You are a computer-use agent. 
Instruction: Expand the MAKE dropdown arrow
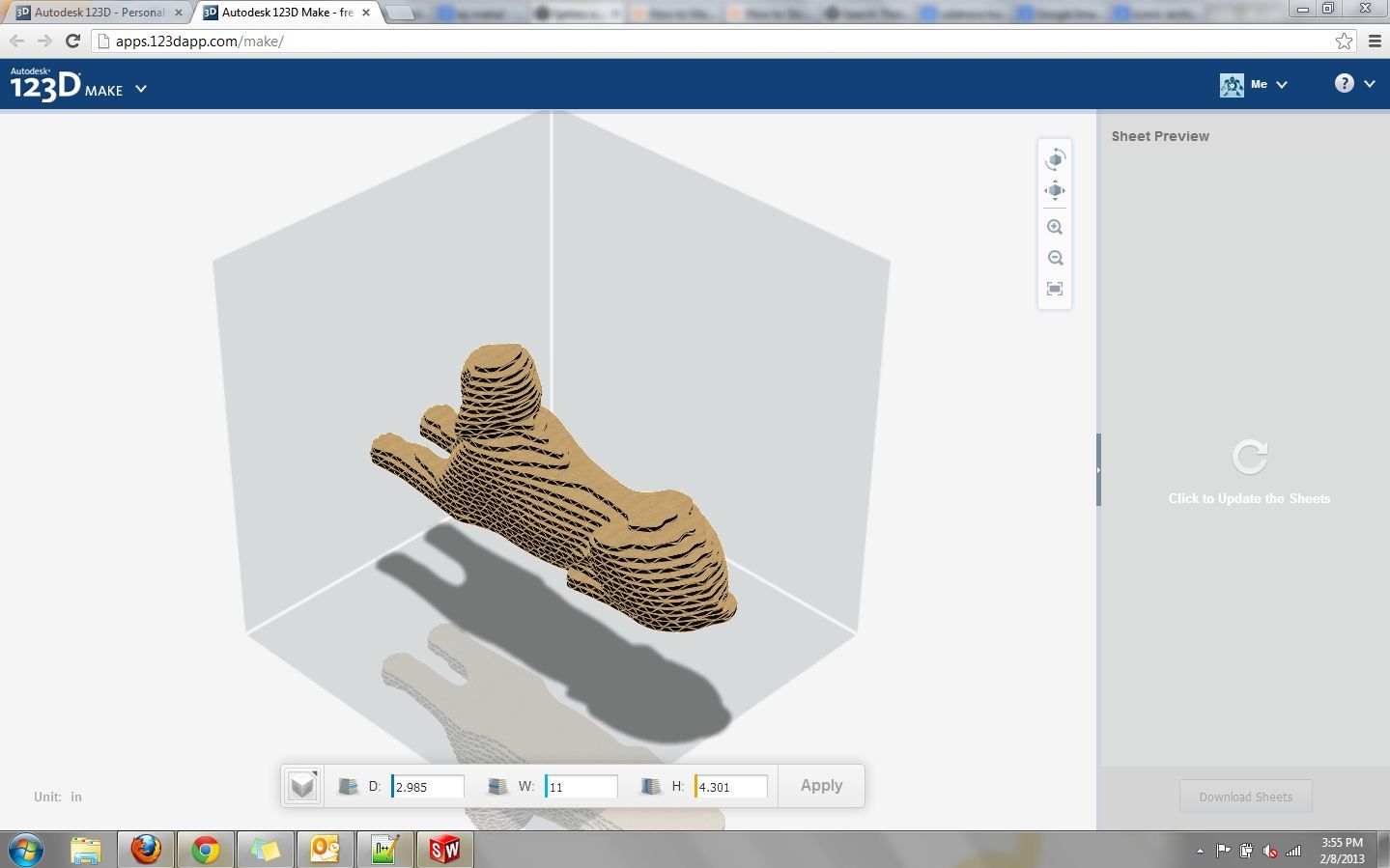140,89
